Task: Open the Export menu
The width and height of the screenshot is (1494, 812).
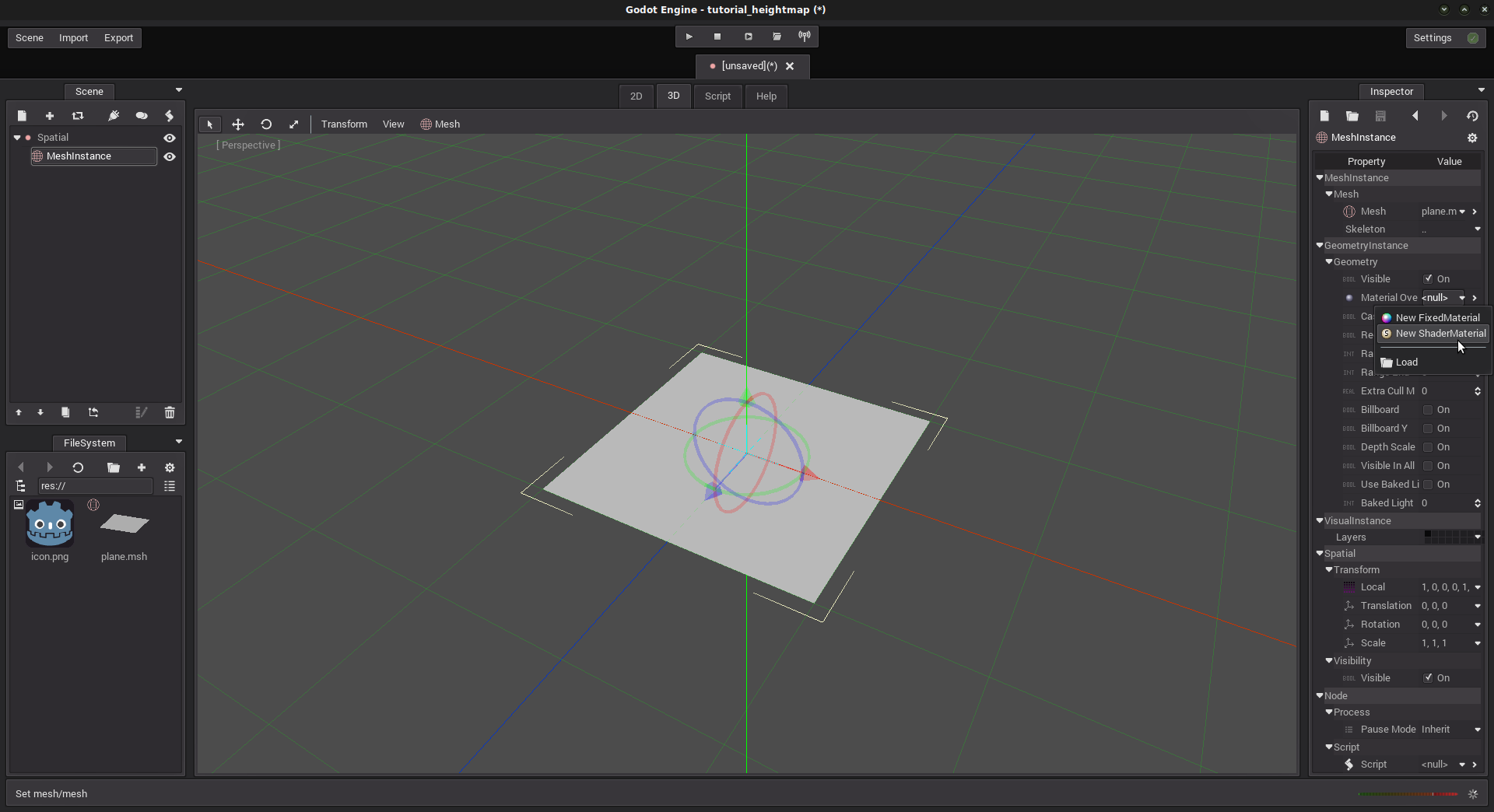Action: pos(119,38)
